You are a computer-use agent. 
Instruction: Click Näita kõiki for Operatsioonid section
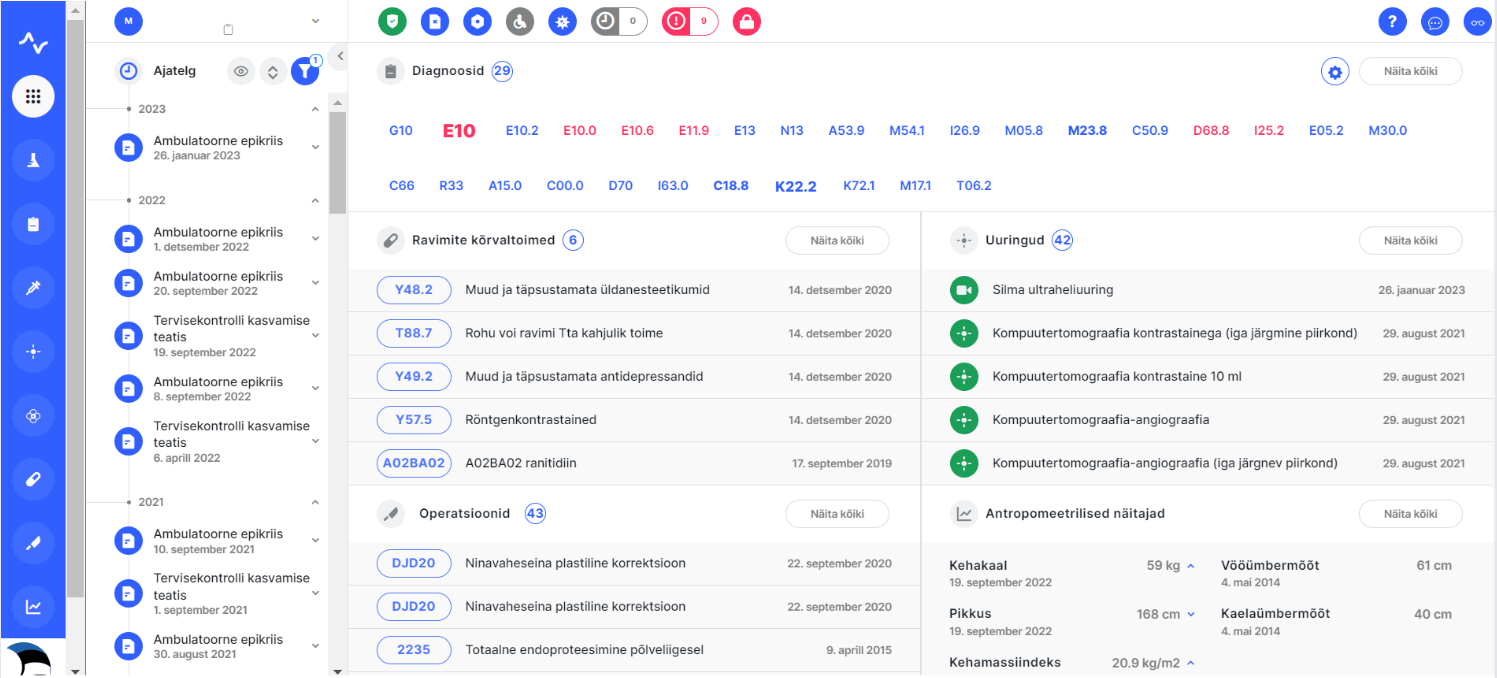(836, 514)
